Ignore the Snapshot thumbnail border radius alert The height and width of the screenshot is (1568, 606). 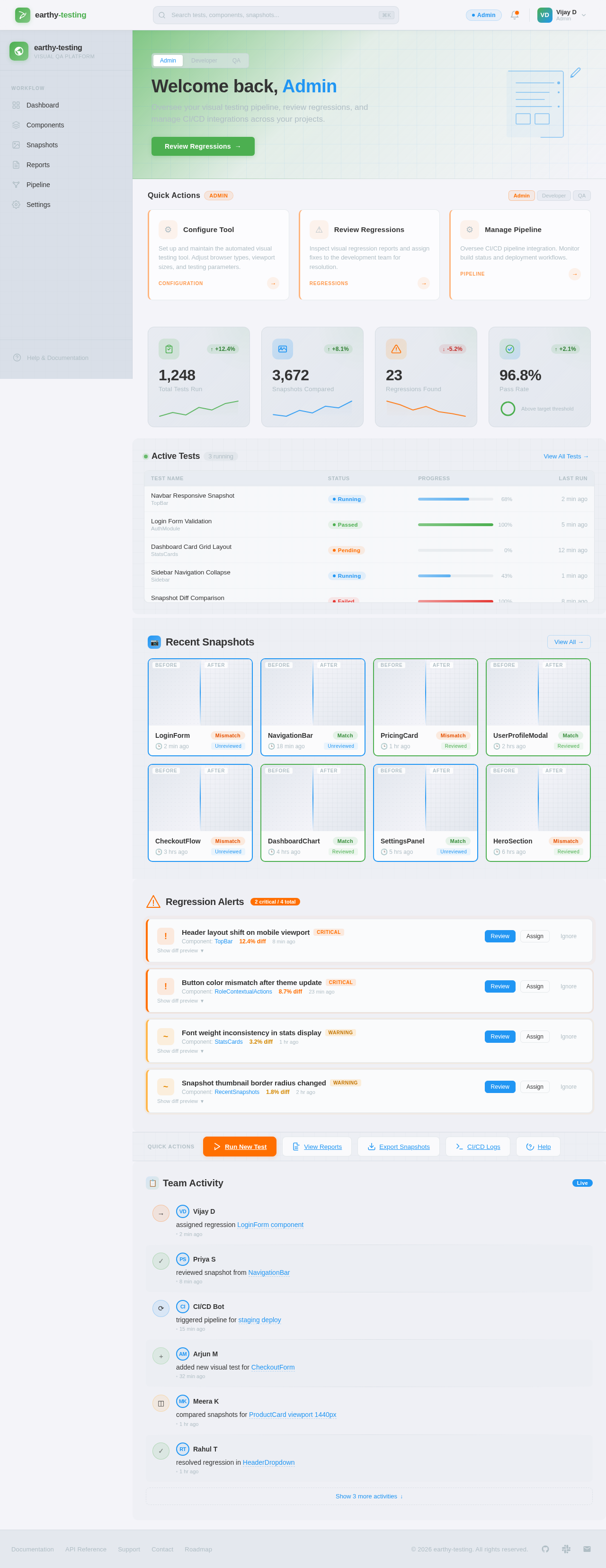click(568, 1086)
